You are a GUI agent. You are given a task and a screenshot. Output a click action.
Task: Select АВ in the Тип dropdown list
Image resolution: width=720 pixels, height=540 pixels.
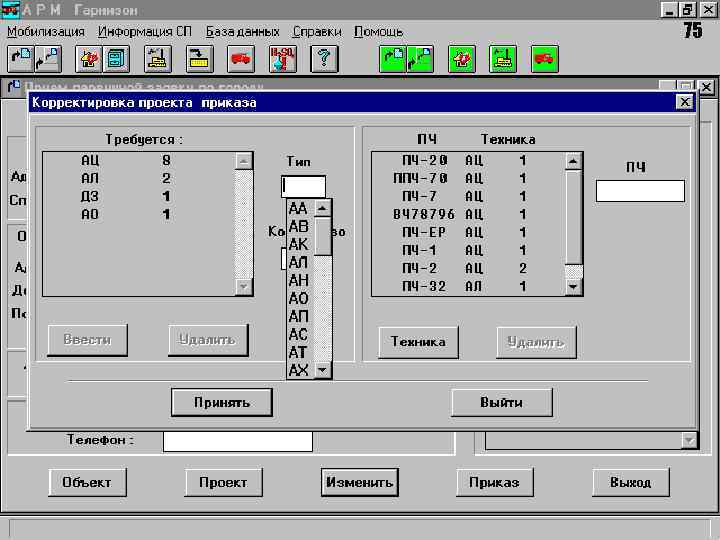click(x=301, y=226)
